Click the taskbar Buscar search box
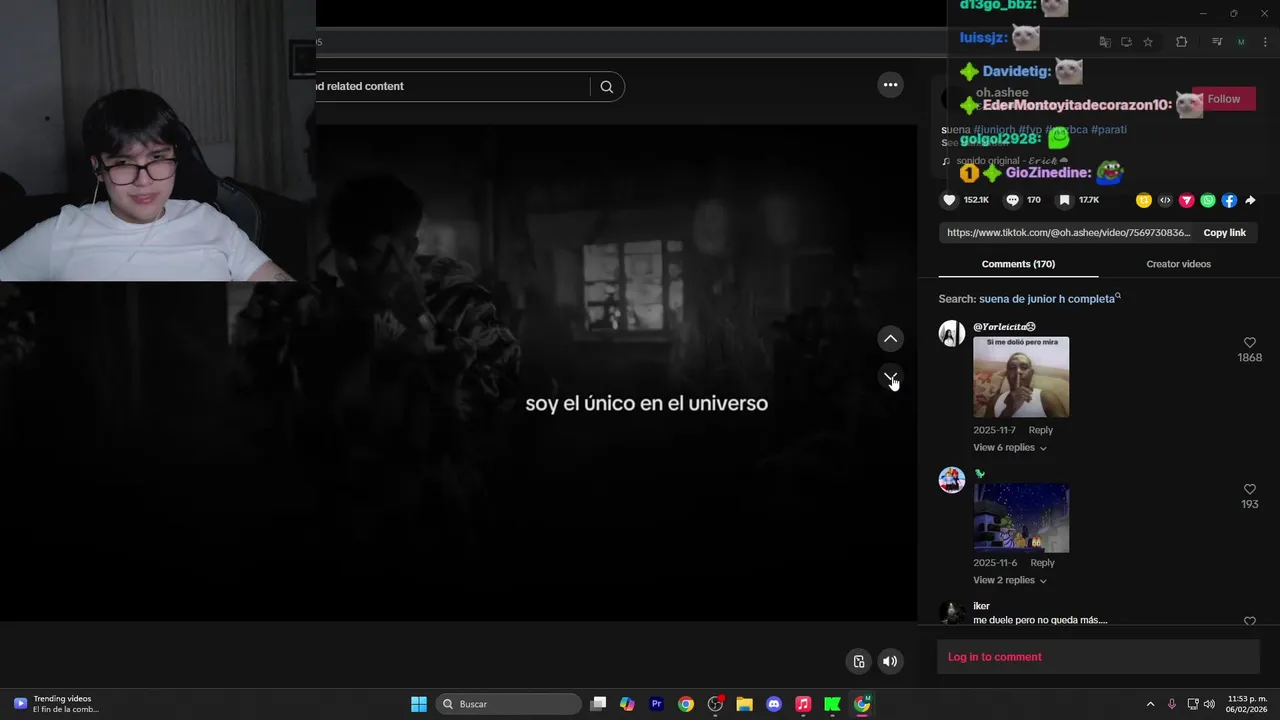 pyautogui.click(x=509, y=704)
